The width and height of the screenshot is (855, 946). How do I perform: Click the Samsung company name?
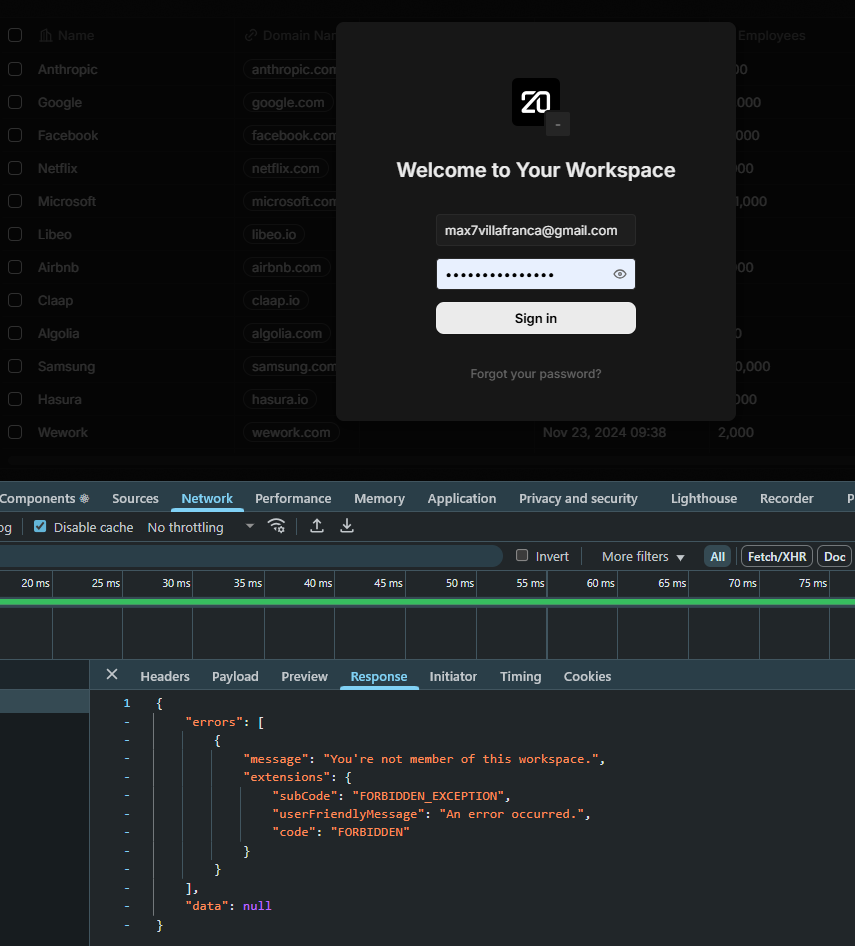tap(66, 366)
